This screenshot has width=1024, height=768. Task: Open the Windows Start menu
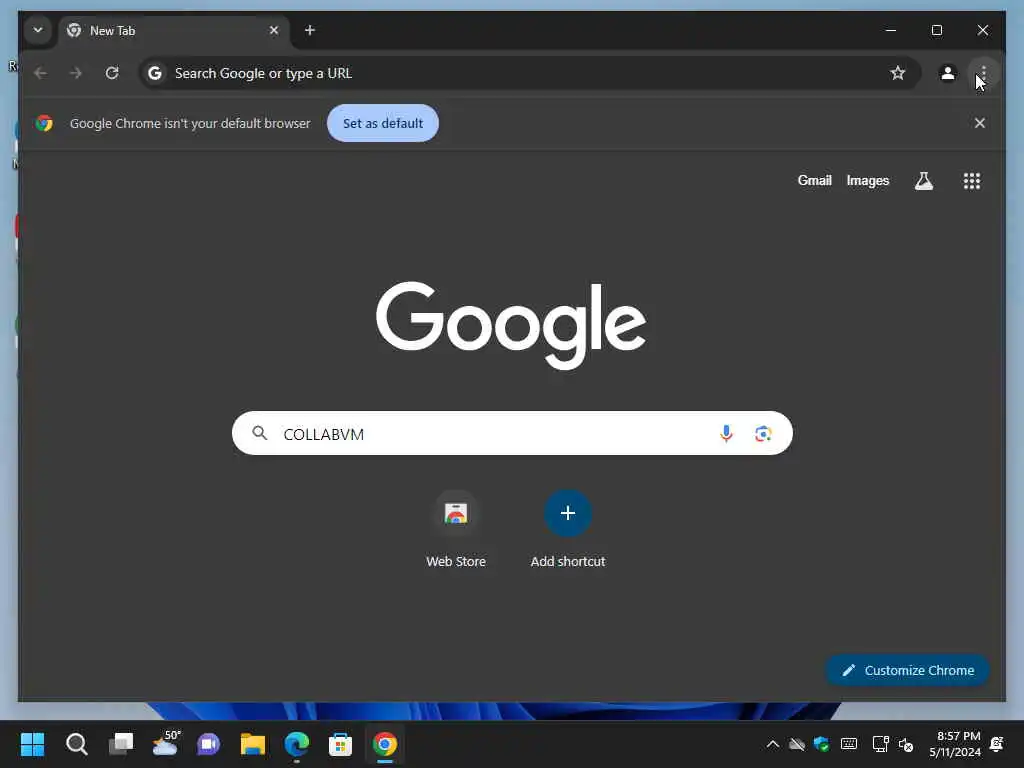(32, 744)
